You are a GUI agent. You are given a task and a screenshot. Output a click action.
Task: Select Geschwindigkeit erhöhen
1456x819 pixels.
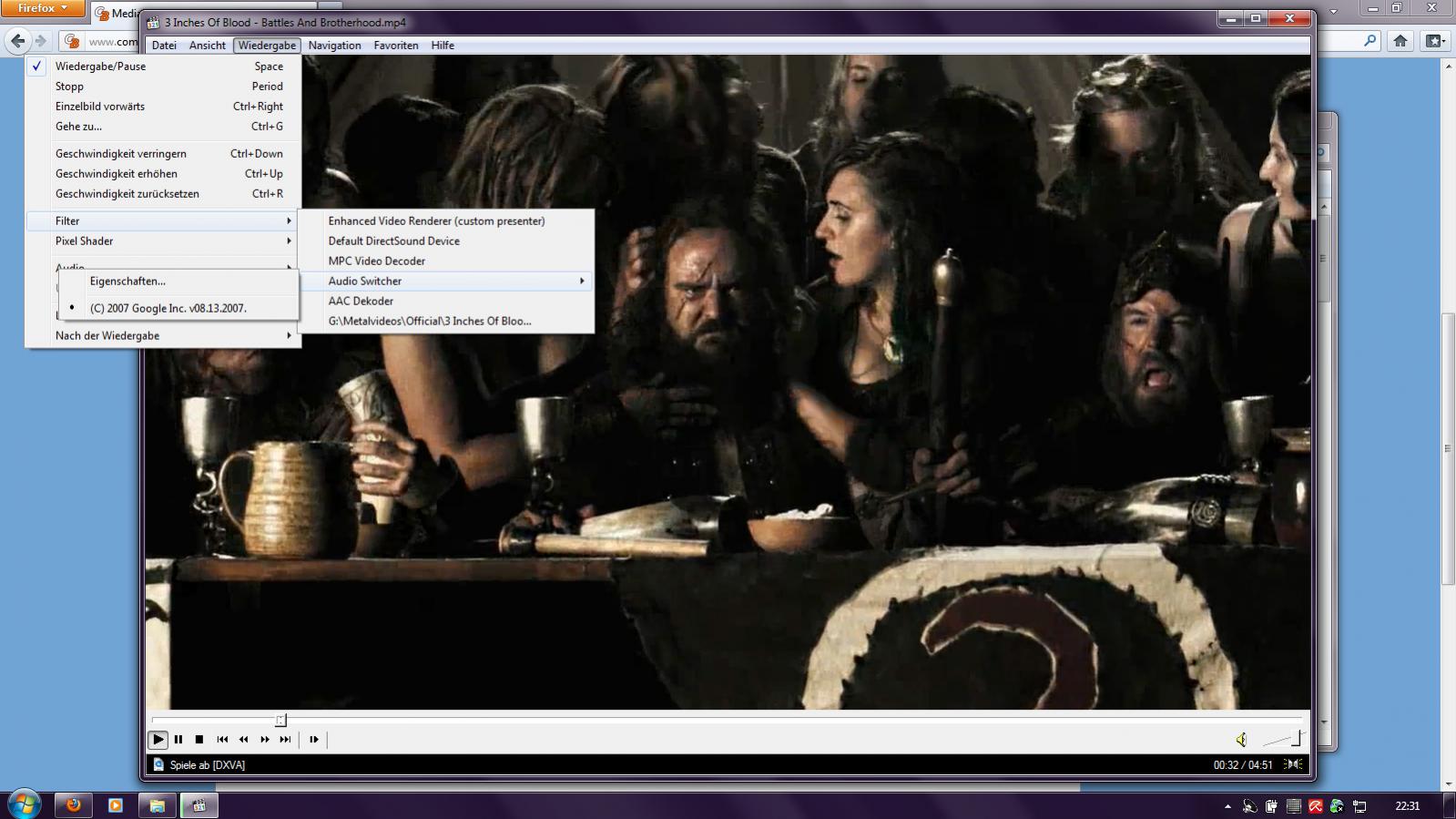tap(162, 174)
